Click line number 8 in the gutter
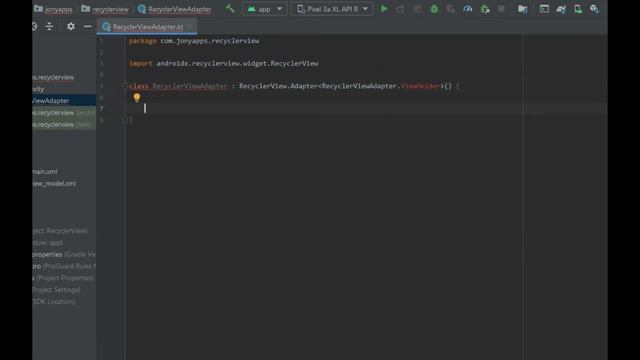Screen dimensions: 640x360 (101, 120)
